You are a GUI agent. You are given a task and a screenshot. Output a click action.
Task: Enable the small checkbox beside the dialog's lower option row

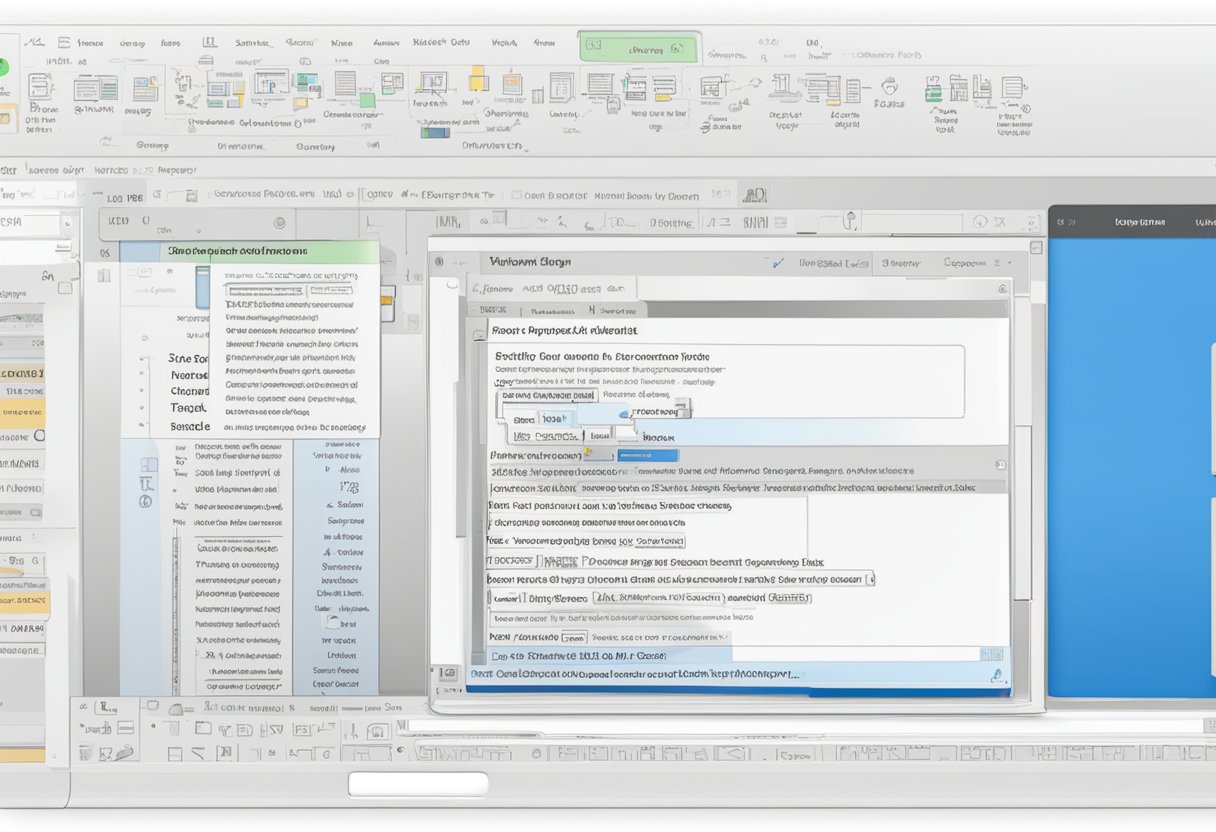[x=492, y=597]
